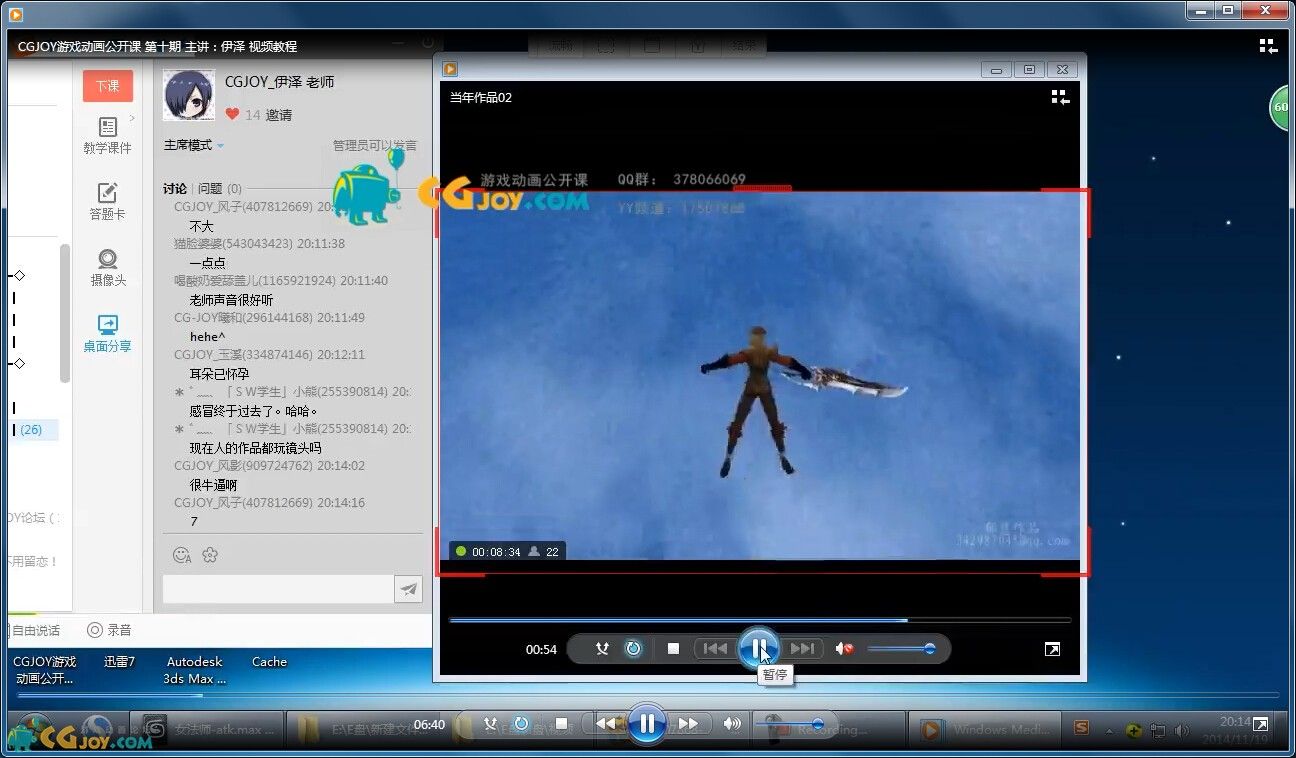Select the highlighted (26) list item
The height and width of the screenshot is (758, 1296).
coord(32,430)
